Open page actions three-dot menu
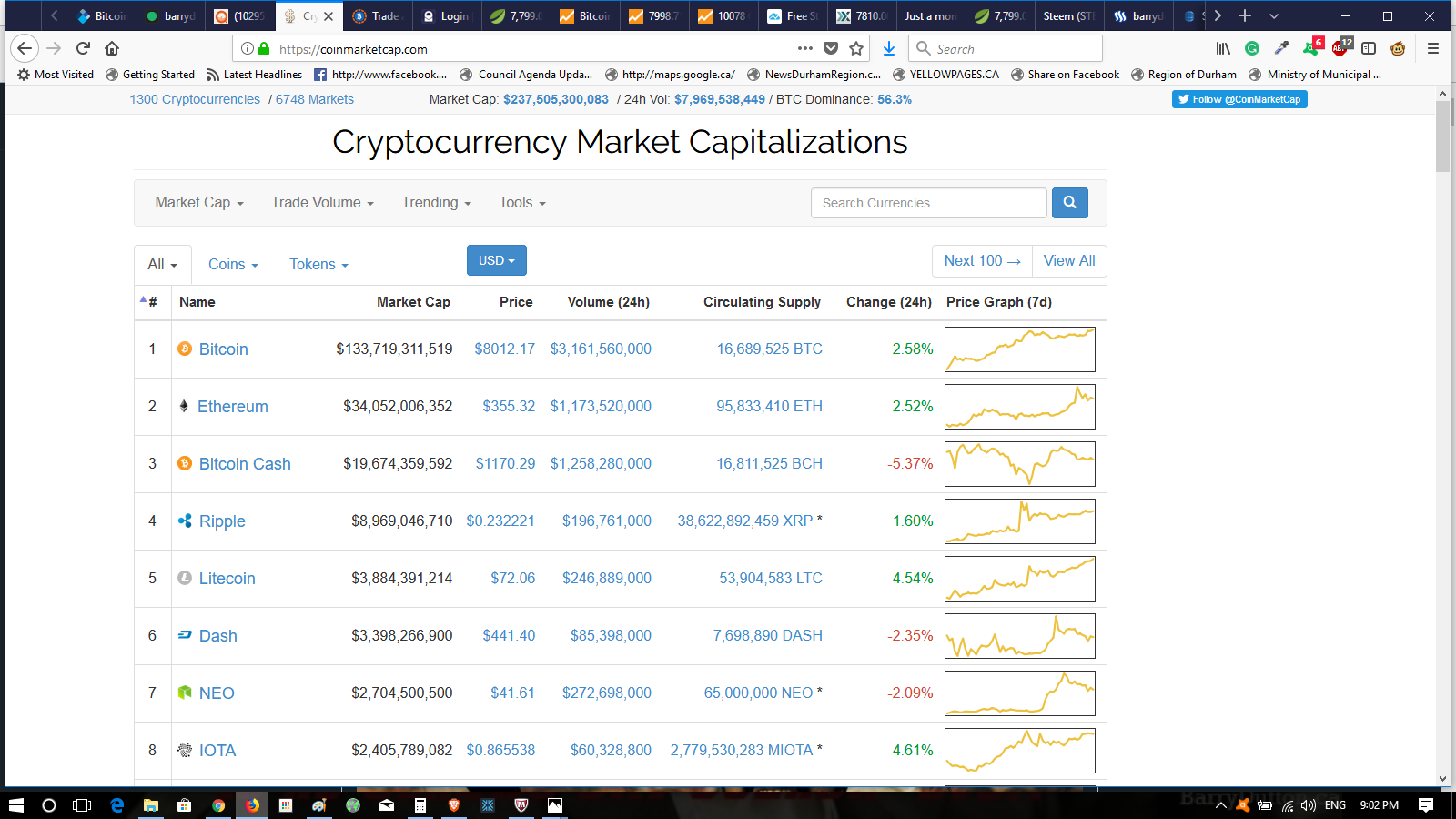The height and width of the screenshot is (819, 1456). coord(805,49)
